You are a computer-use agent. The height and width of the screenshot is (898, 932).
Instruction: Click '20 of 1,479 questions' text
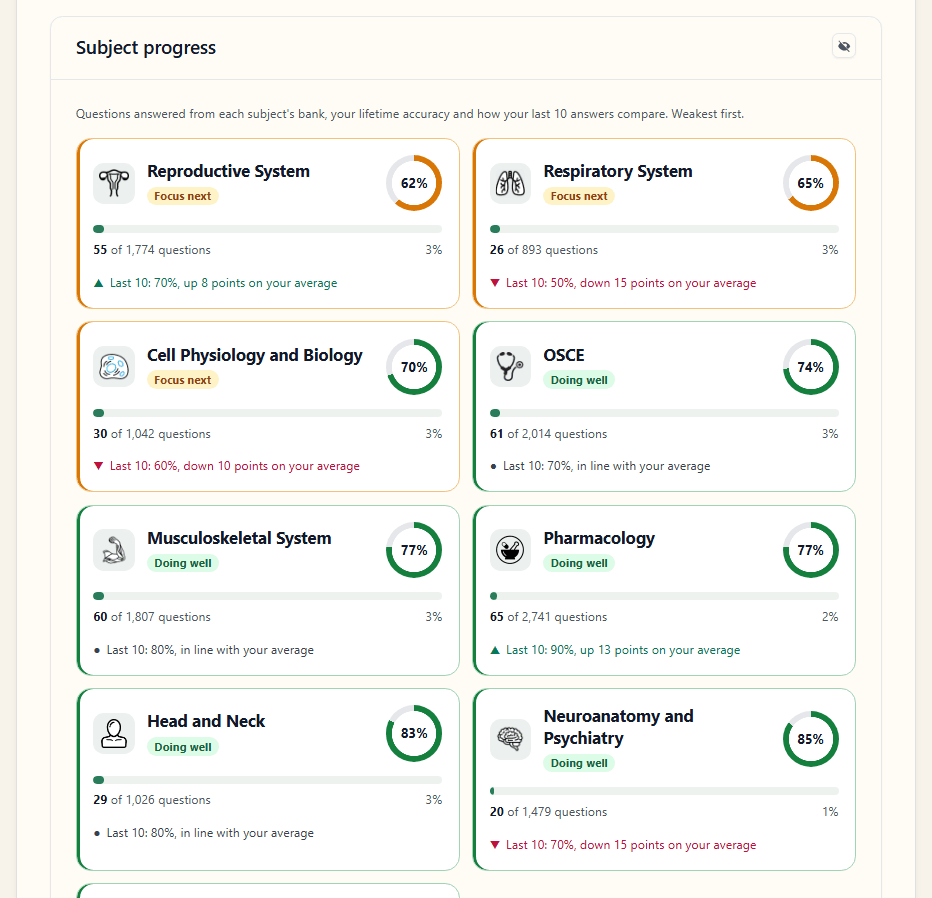pyautogui.click(x=548, y=812)
